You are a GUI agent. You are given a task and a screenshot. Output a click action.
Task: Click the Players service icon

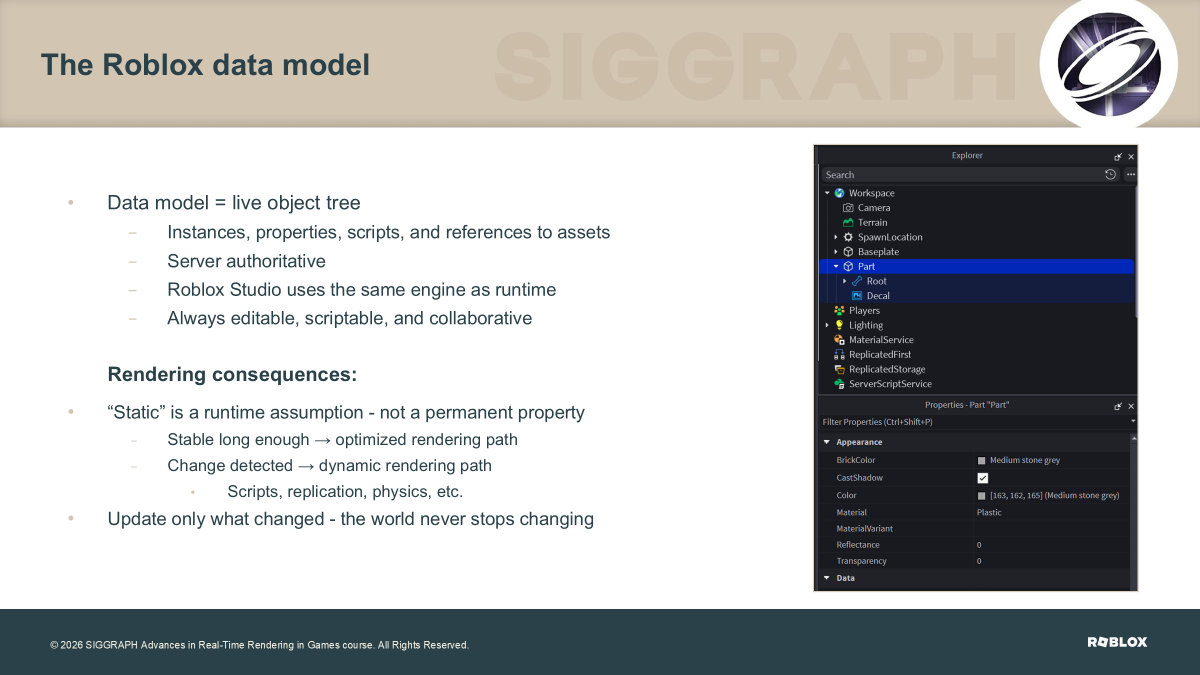tap(839, 311)
